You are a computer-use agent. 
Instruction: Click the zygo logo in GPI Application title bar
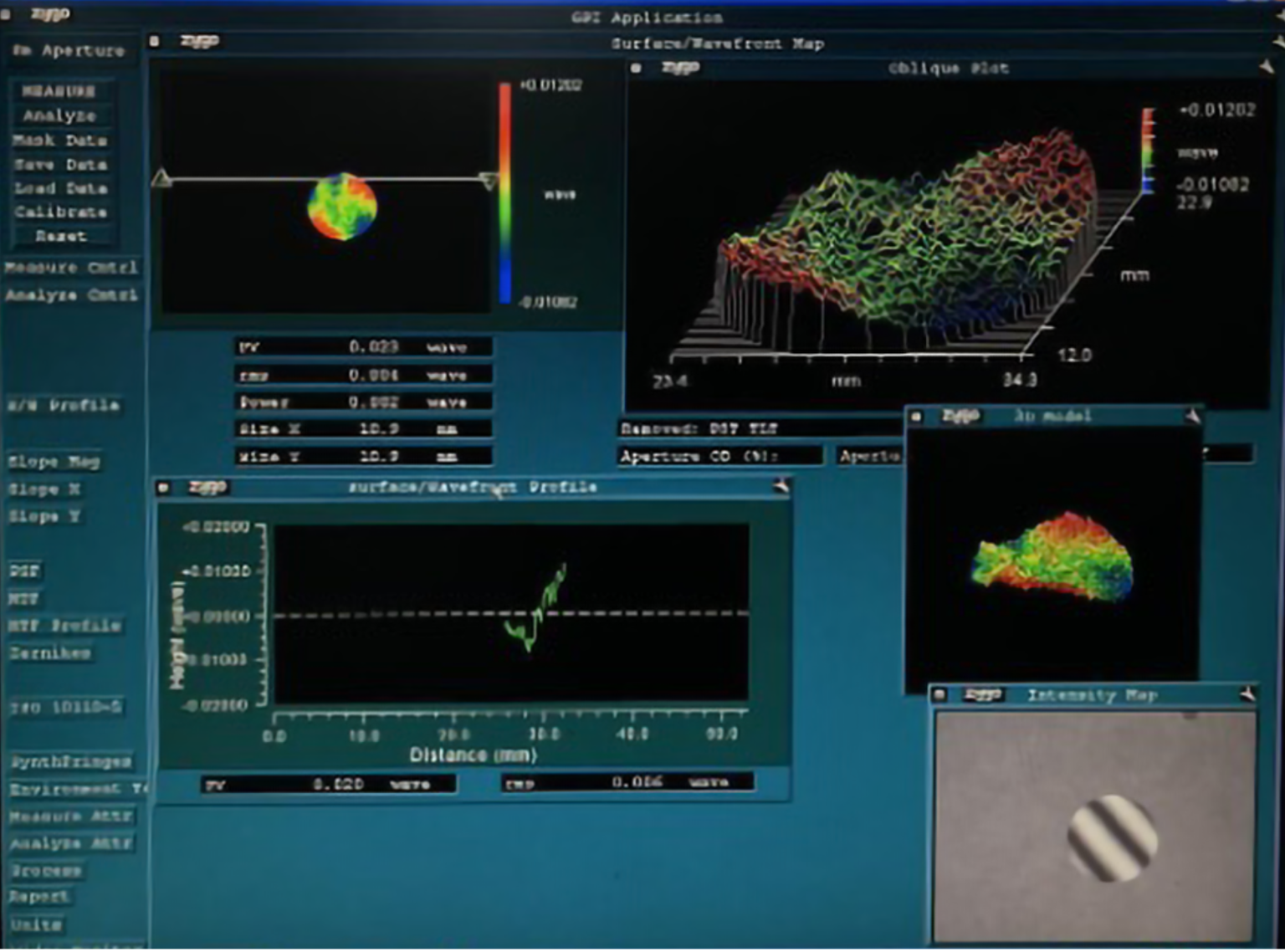(x=51, y=14)
